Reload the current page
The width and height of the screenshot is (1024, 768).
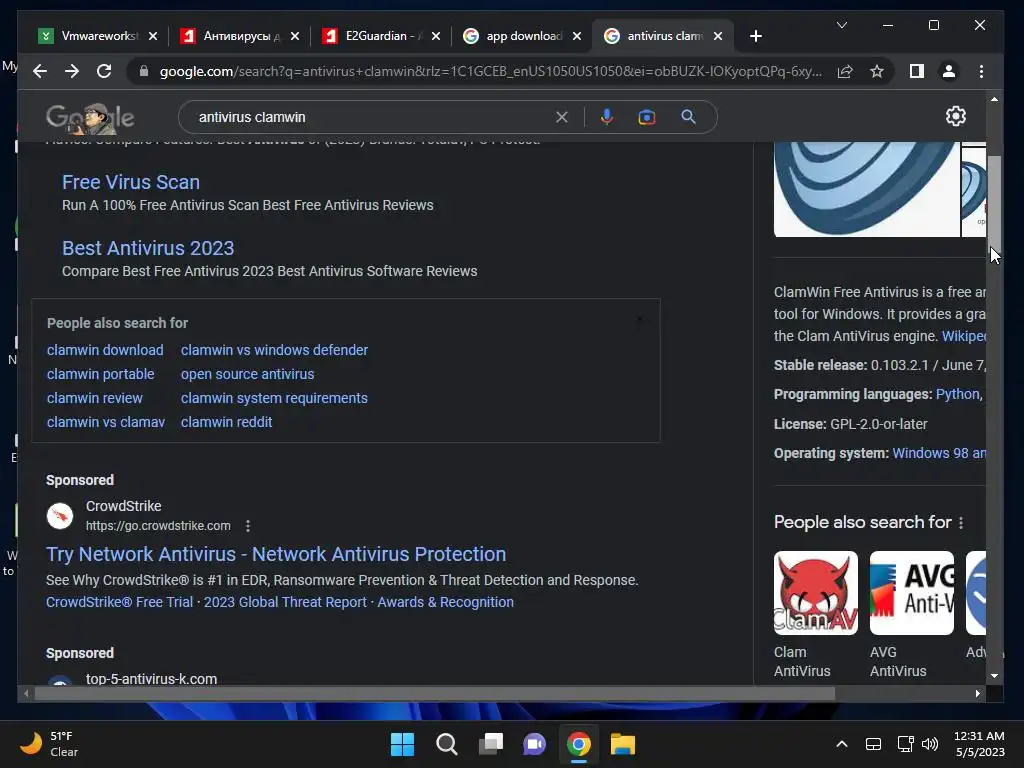(104, 71)
